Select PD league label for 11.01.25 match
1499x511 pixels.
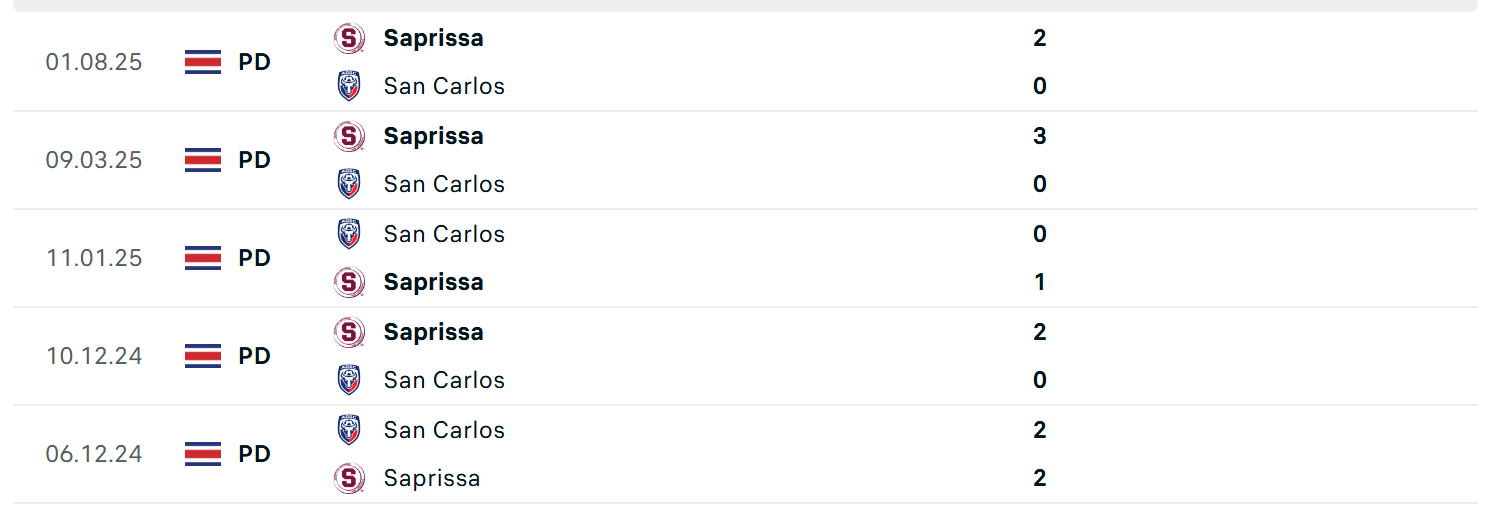click(254, 258)
